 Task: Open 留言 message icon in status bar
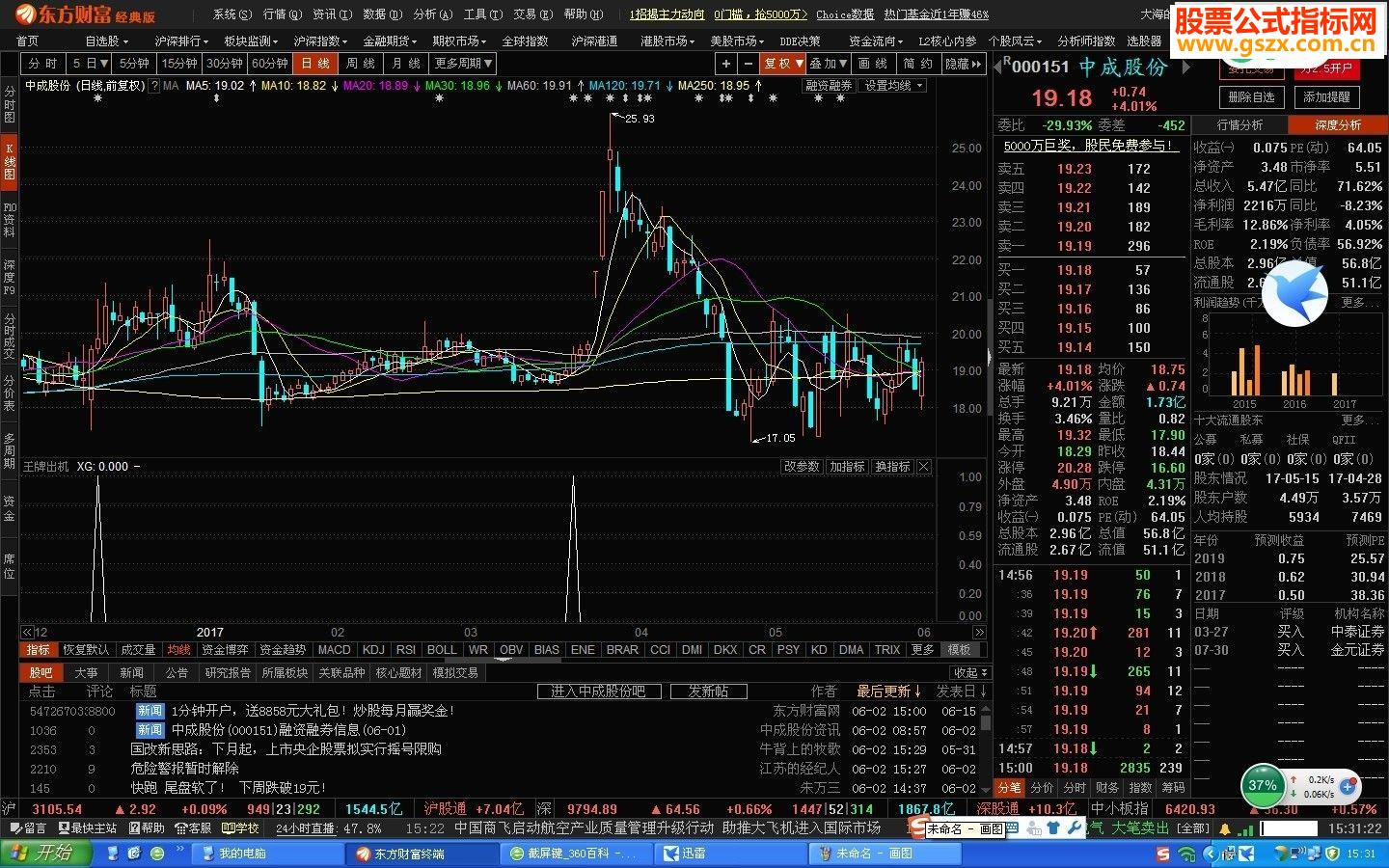point(26,828)
